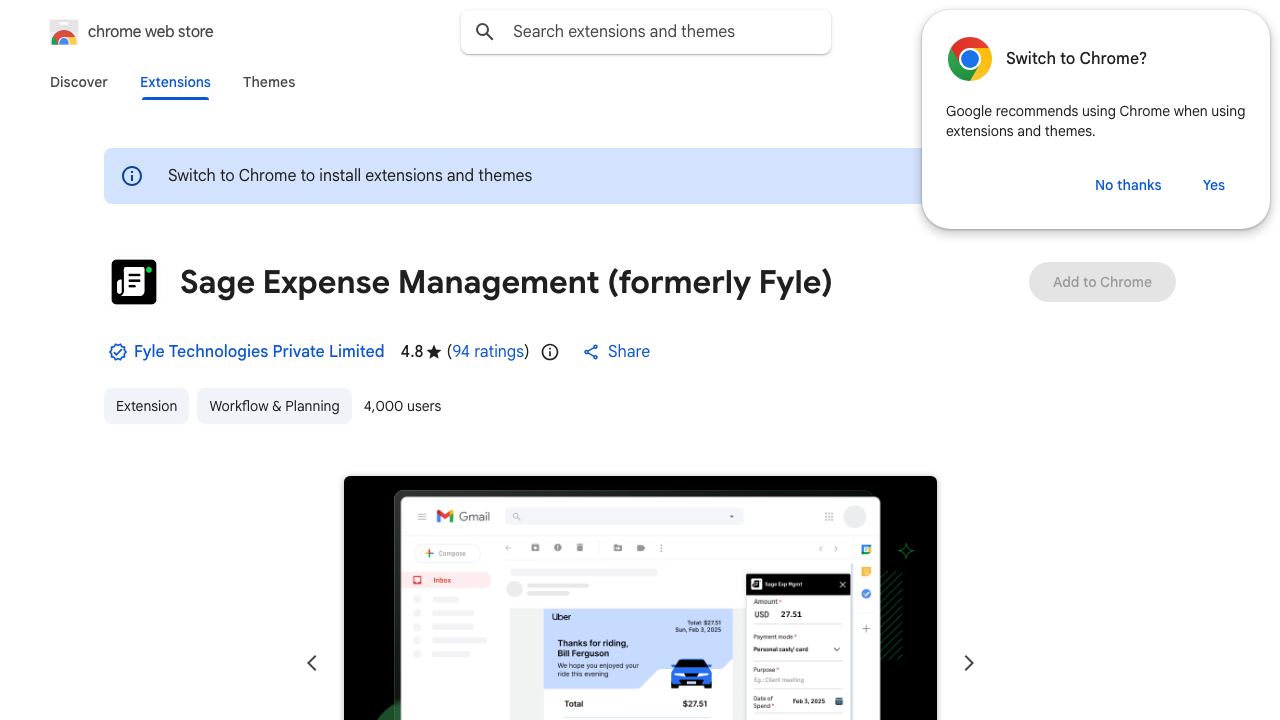Show the previous screenshot with left chevron
The image size is (1280, 720).
[312, 663]
